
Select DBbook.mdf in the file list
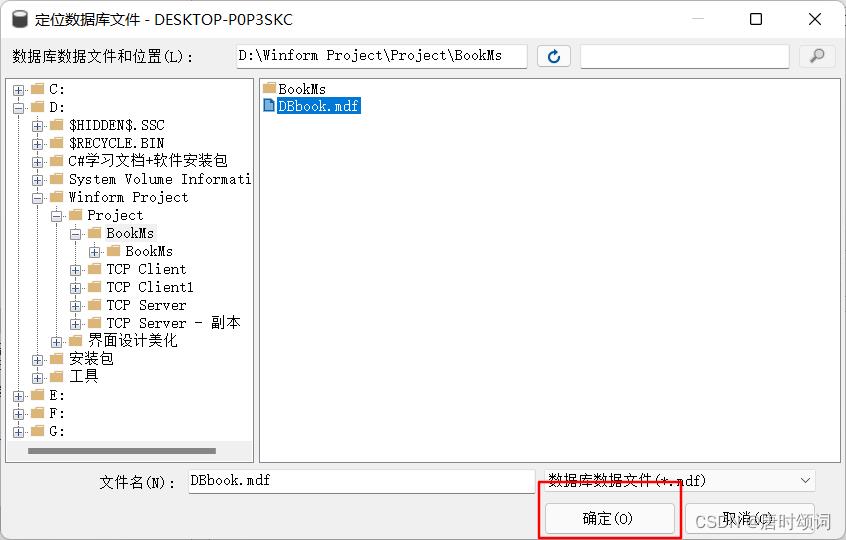click(318, 106)
